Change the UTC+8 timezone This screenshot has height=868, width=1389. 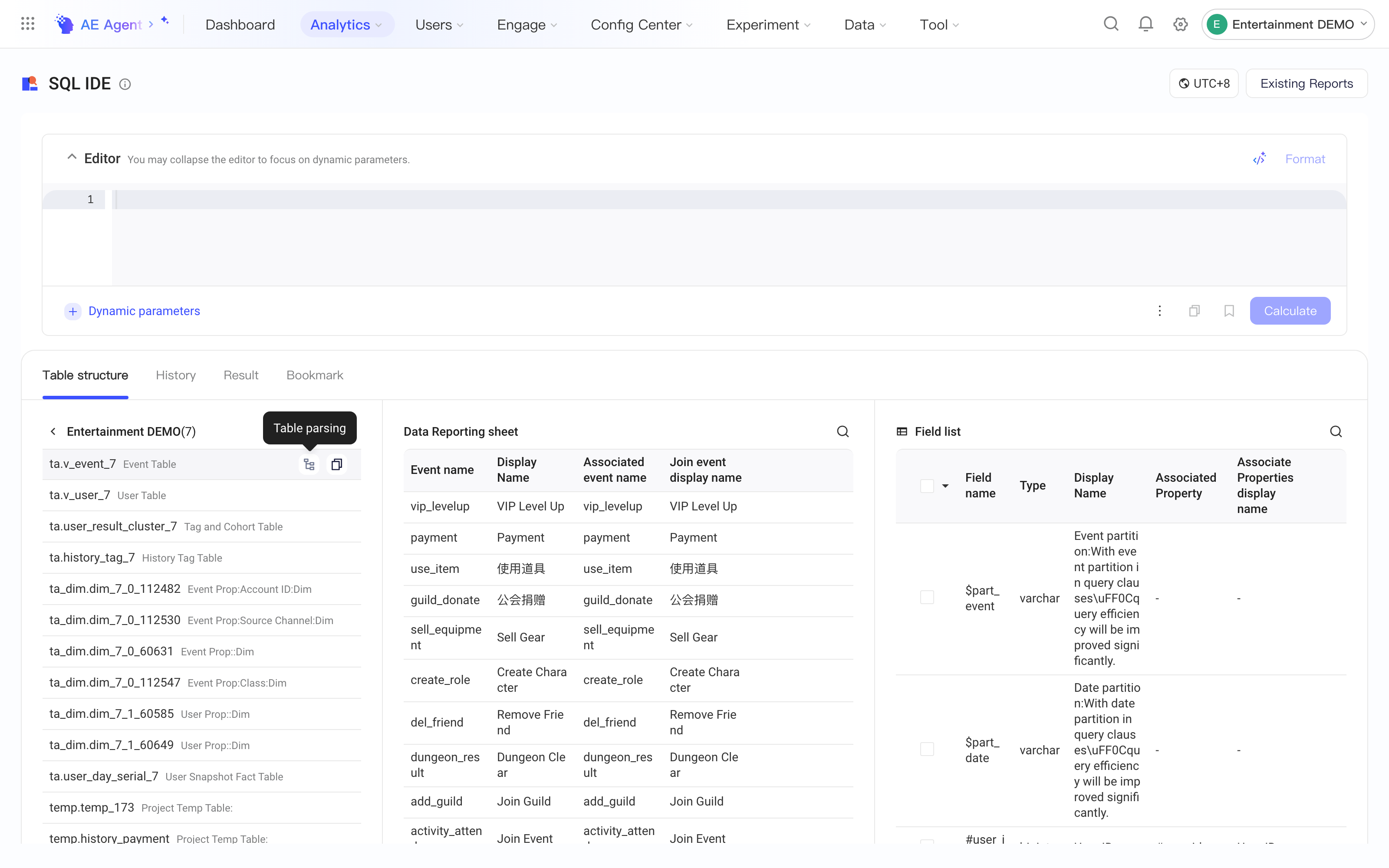click(x=1204, y=84)
